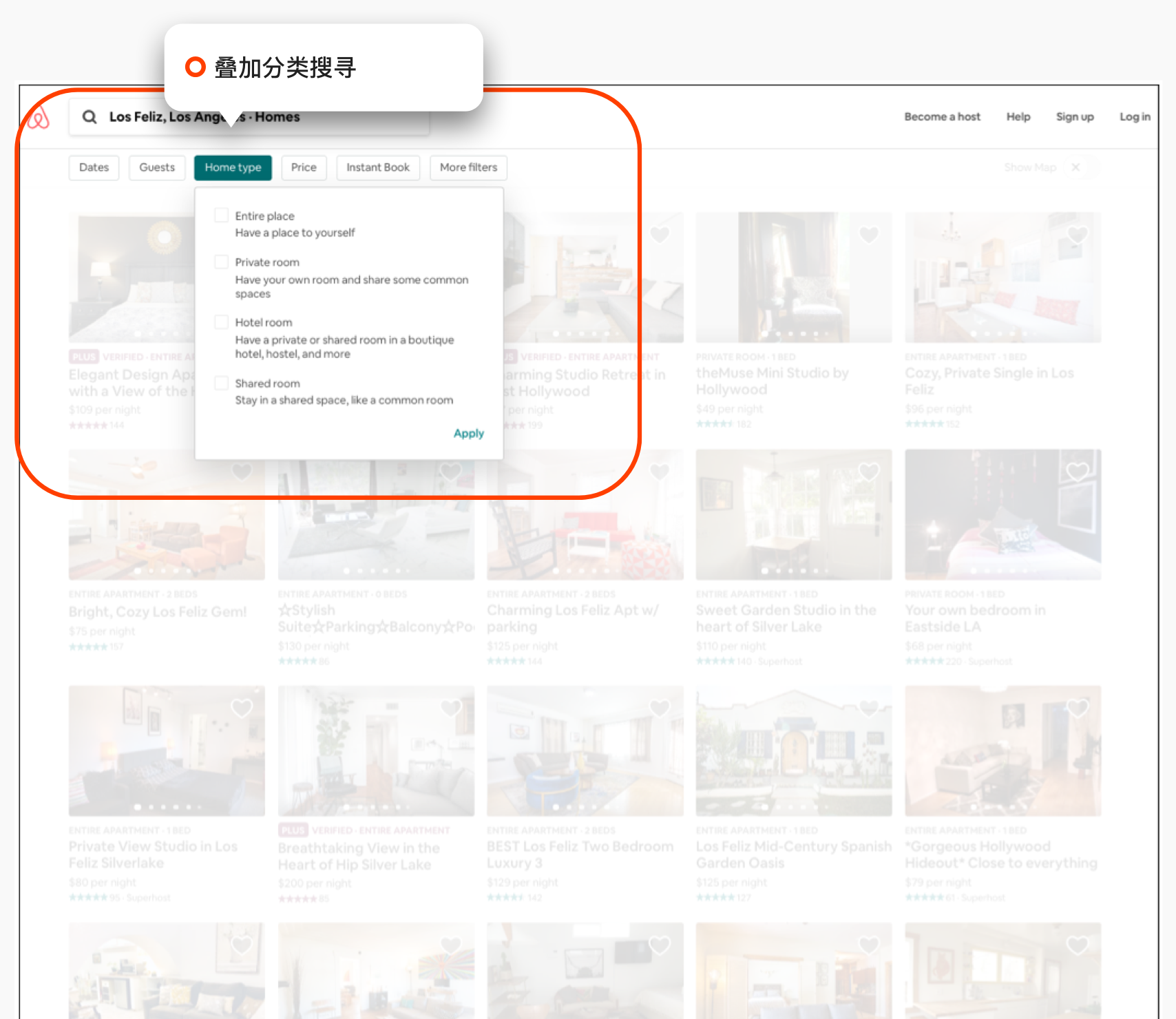
Task: Favorite Cozy Private Single heart
Action: click(1078, 235)
